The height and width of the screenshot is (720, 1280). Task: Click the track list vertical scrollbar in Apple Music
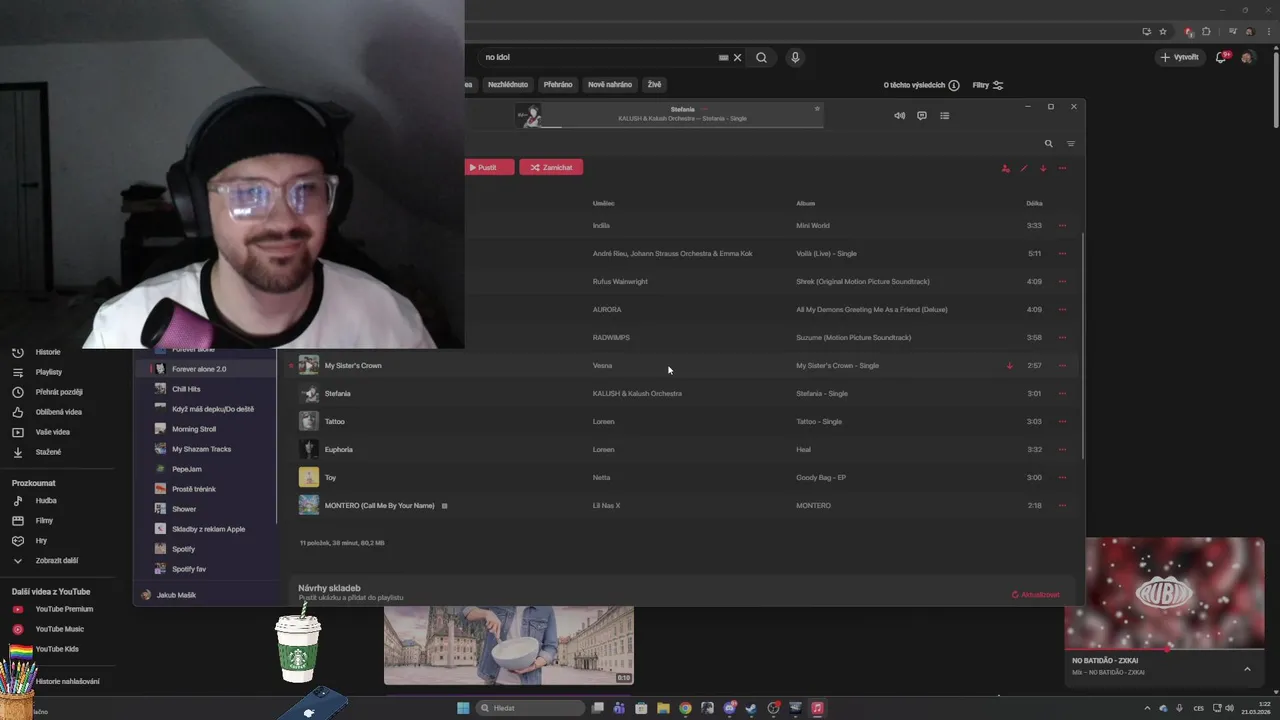coord(1082,345)
